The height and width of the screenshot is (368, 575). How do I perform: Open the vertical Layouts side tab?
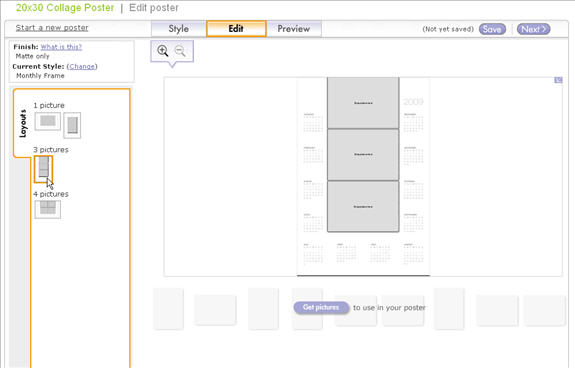pyautogui.click(x=23, y=123)
